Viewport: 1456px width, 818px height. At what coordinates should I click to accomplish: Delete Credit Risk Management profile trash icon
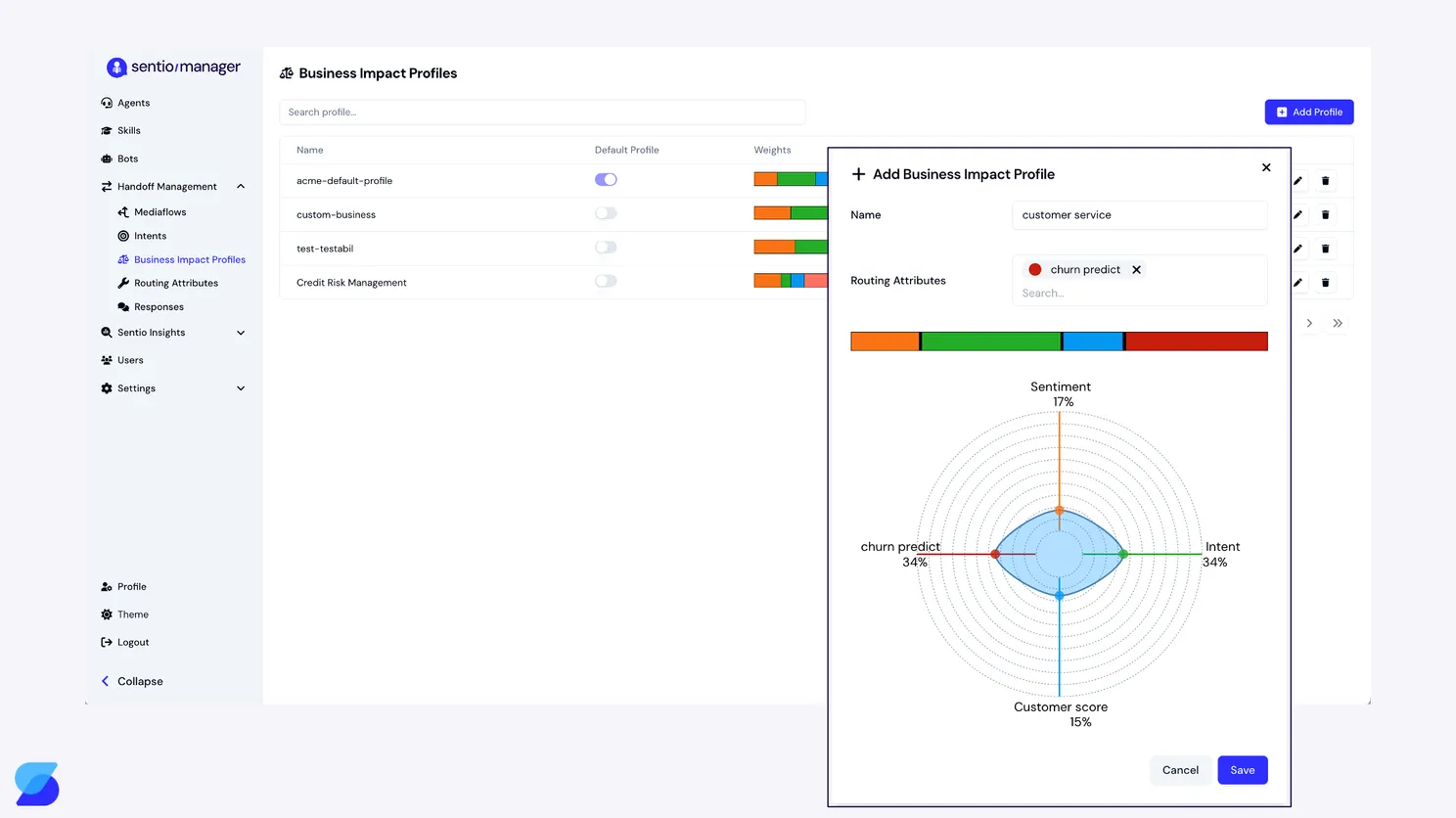[x=1326, y=283]
